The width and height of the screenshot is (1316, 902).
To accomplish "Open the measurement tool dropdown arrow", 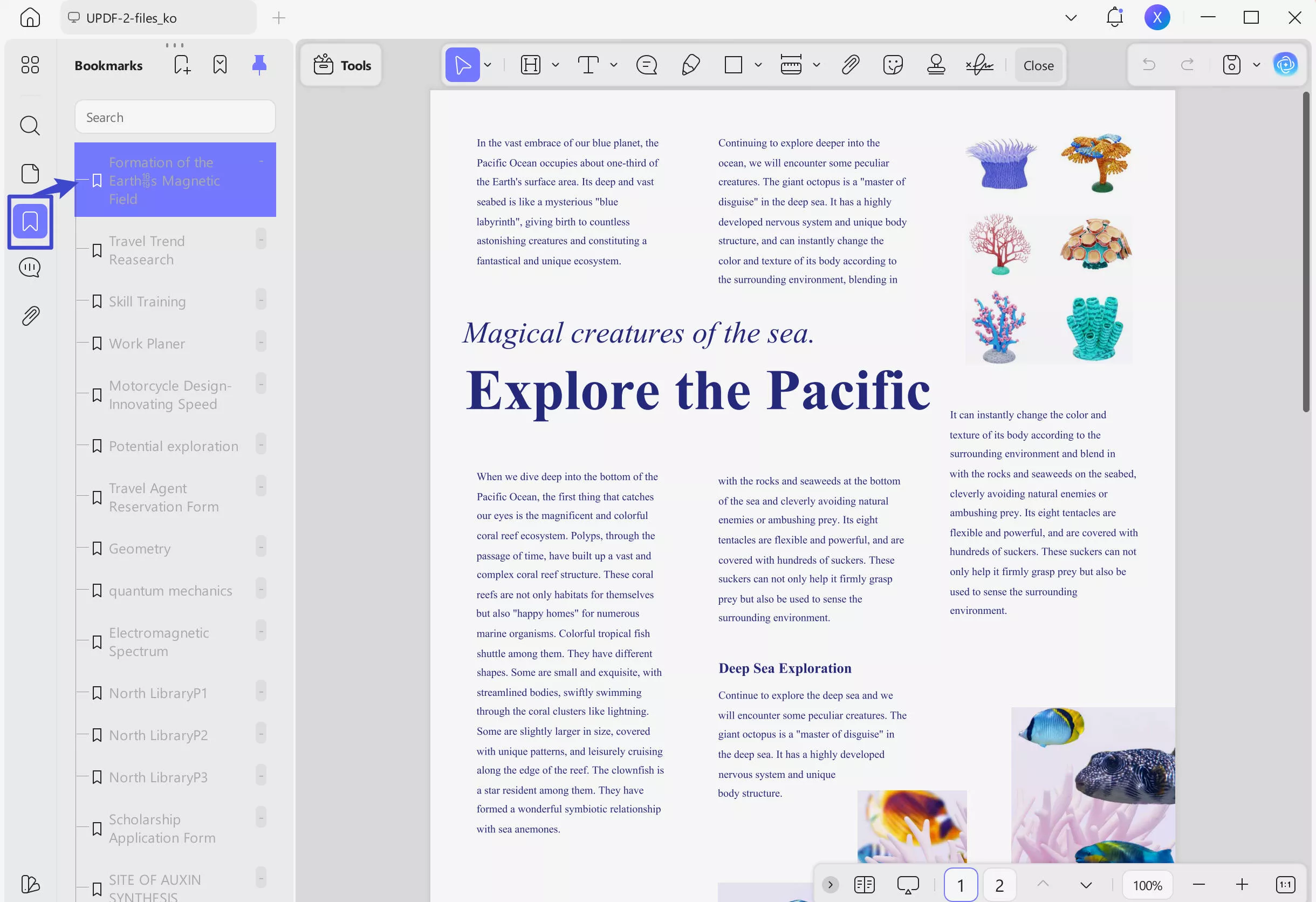I will 817,65.
